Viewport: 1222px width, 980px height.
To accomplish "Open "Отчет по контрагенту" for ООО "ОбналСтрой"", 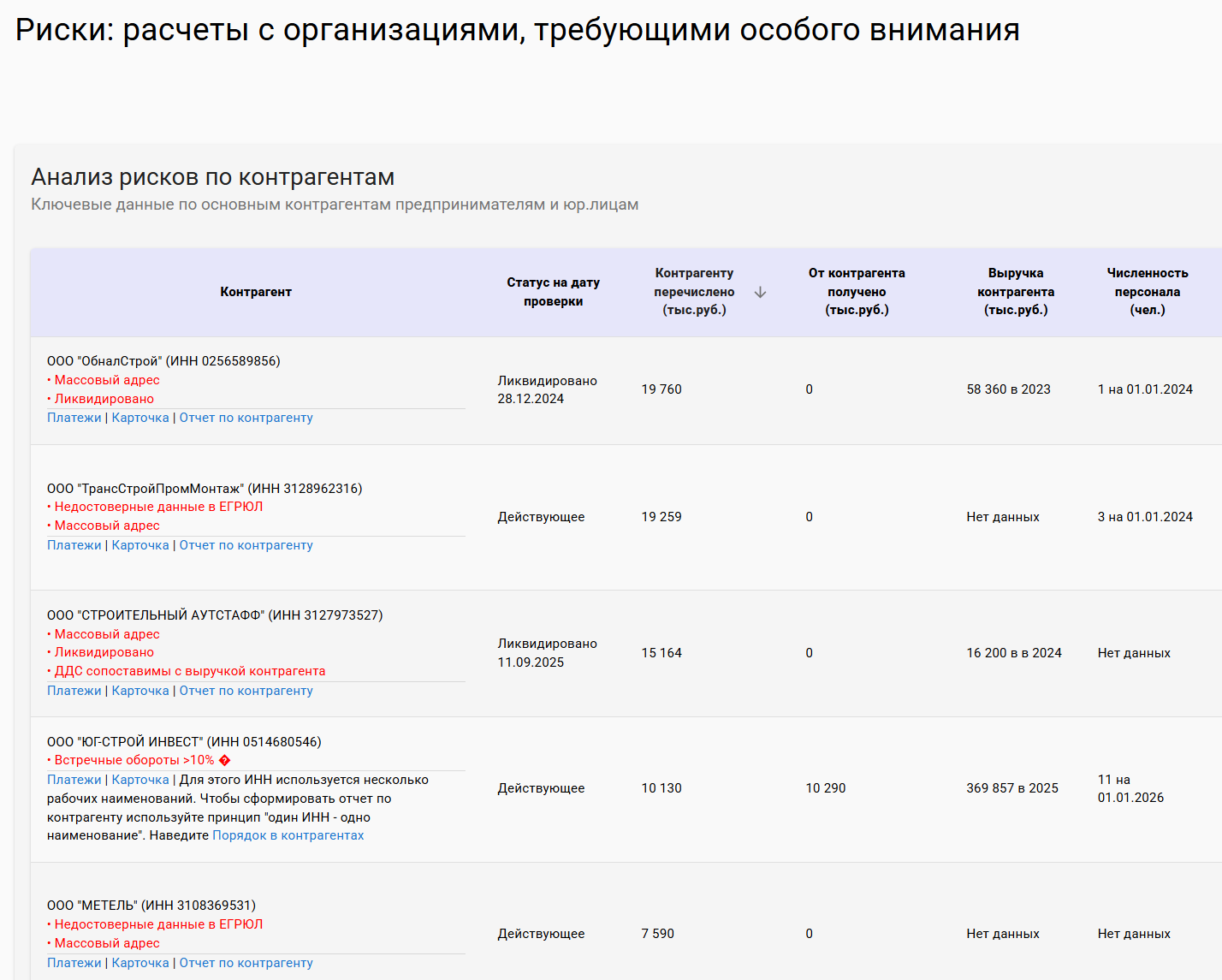I will [246, 417].
